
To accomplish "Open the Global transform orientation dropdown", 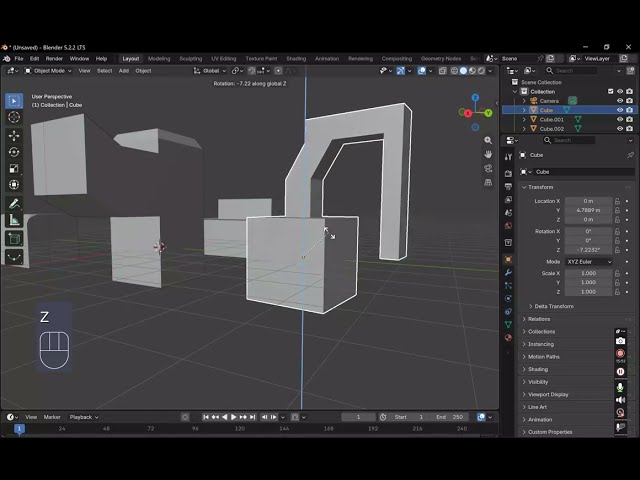I will tap(209, 71).
